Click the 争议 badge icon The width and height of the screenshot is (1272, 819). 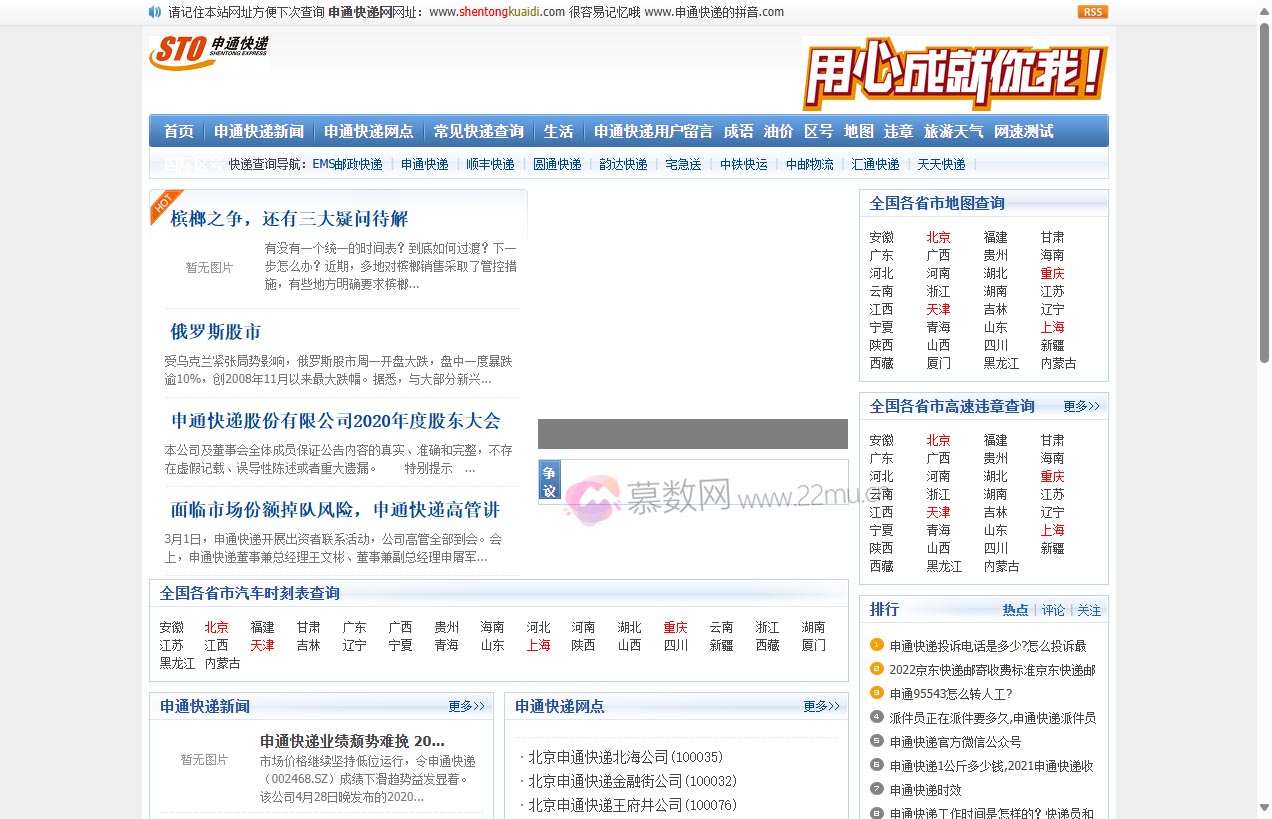point(549,481)
